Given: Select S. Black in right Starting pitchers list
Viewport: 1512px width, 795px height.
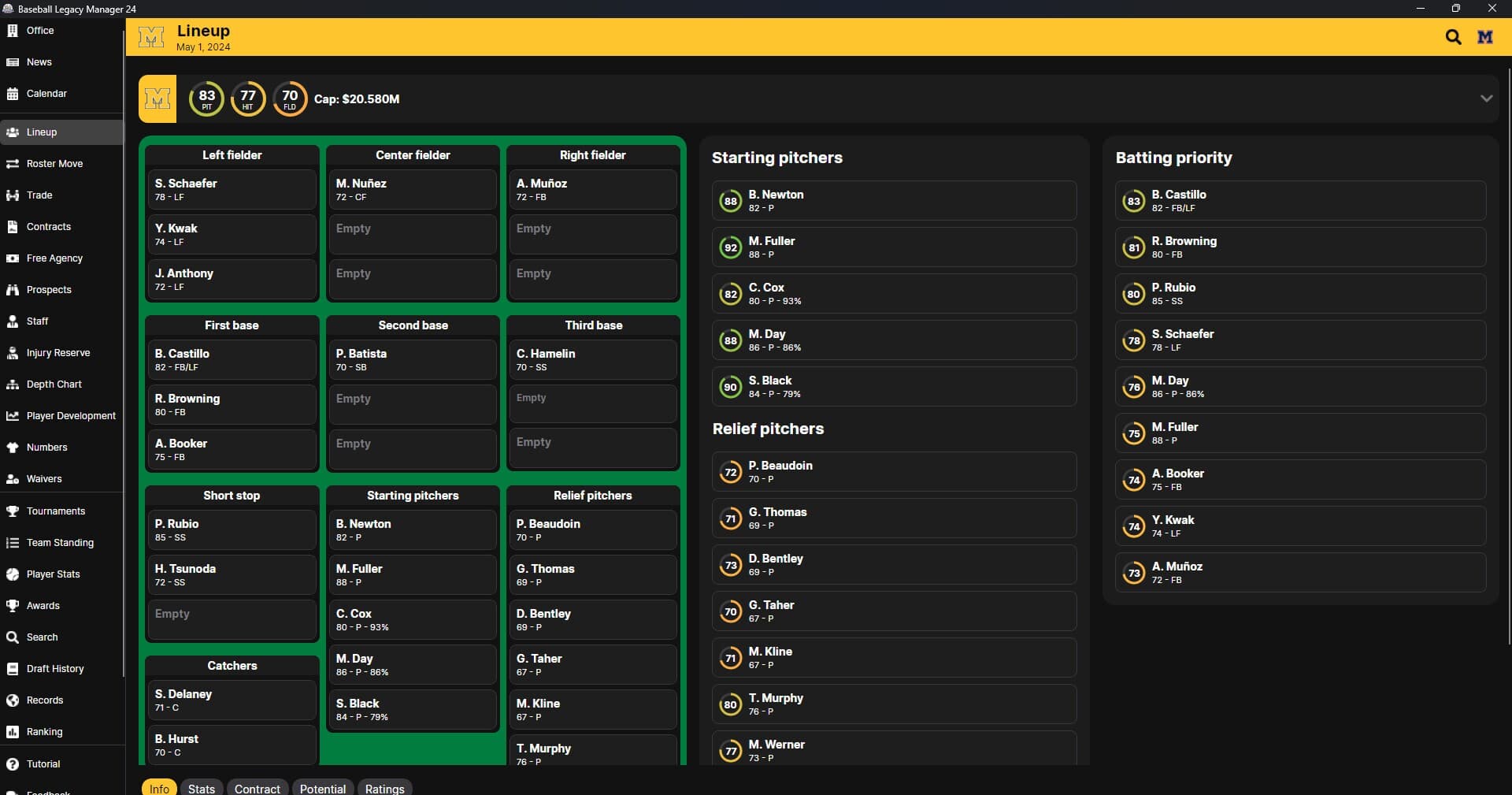Looking at the screenshot, I should pos(894,386).
